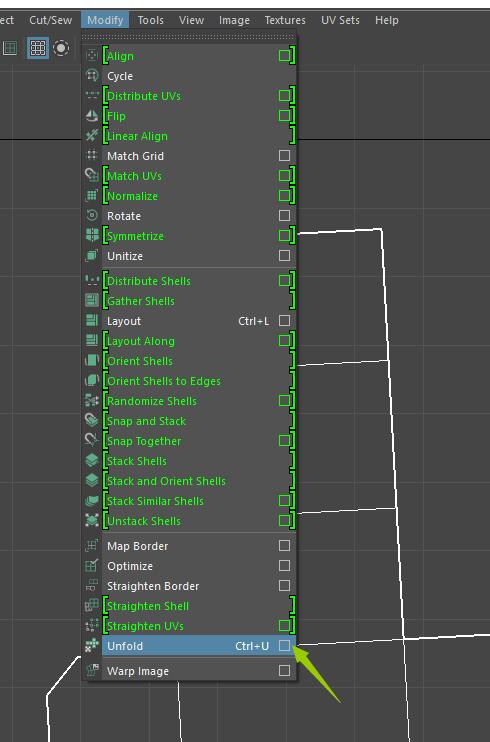Image resolution: width=490 pixels, height=742 pixels.
Task: Click the dotted tear-off bar atop menu
Action: pos(188,36)
